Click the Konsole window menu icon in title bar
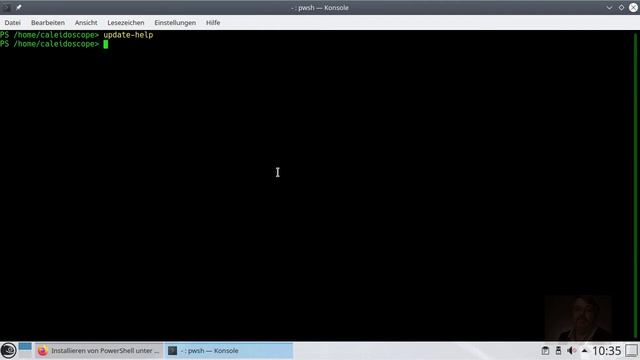This screenshot has height=360, width=640. pyautogui.click(x=7, y=7)
